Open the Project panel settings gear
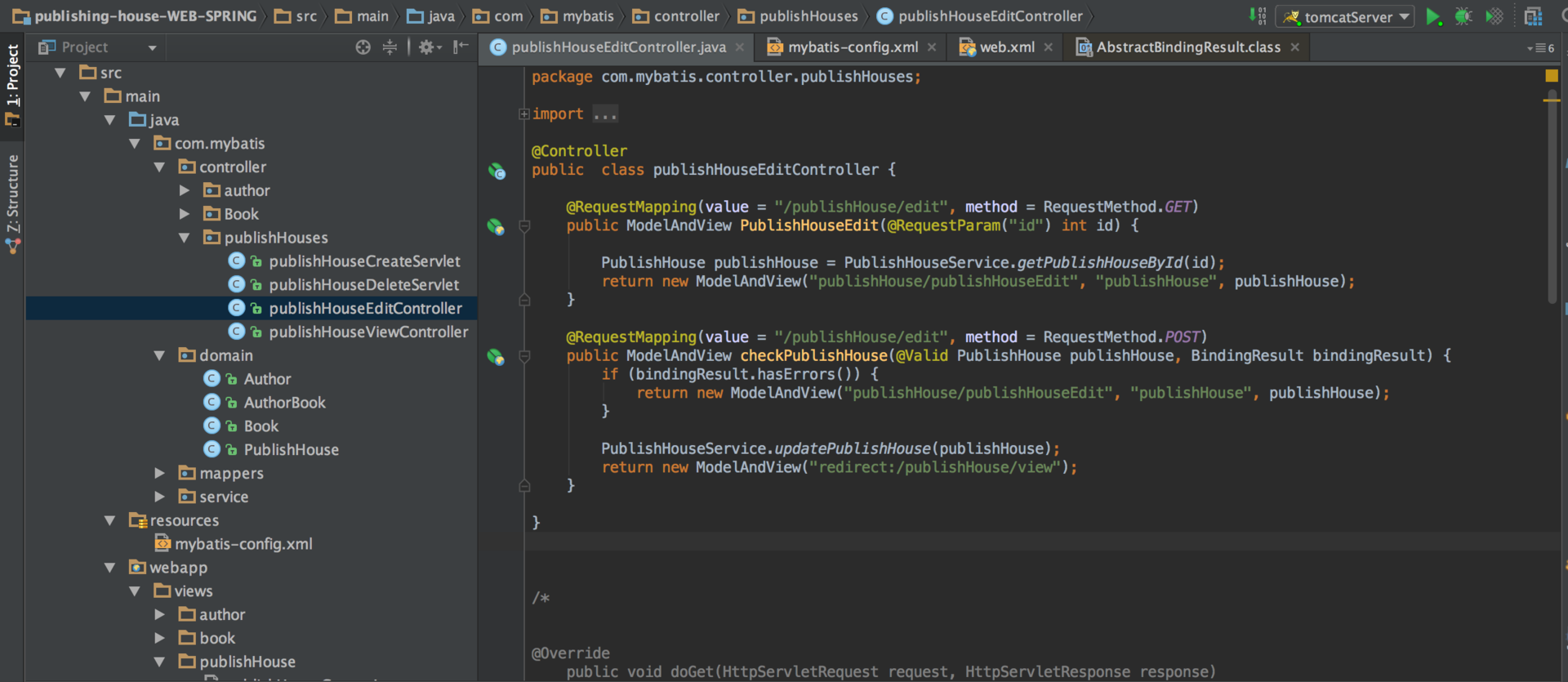 click(428, 47)
